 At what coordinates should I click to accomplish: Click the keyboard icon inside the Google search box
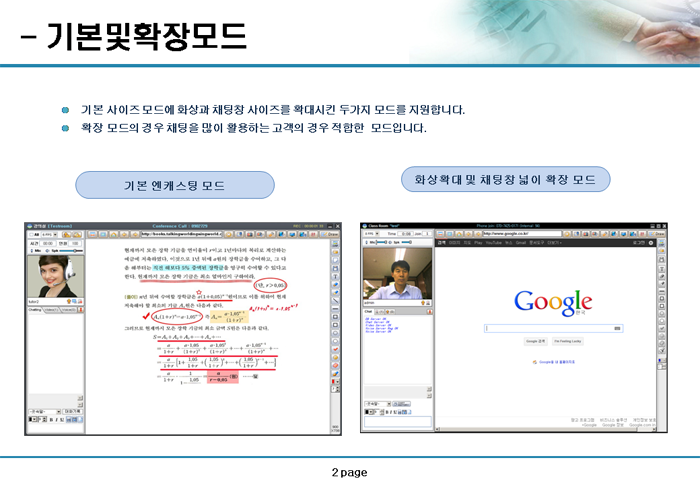(x=617, y=328)
